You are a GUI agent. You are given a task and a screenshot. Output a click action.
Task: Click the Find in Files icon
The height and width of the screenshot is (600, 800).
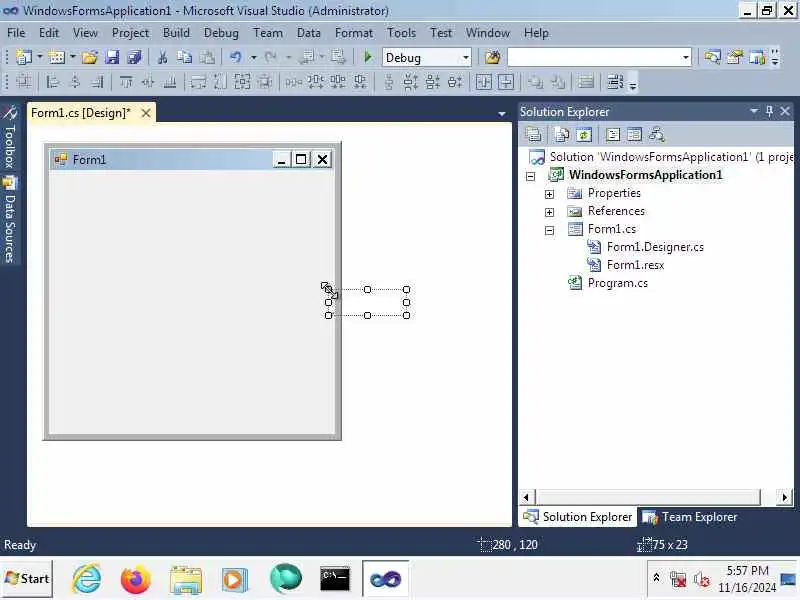tap(492, 57)
